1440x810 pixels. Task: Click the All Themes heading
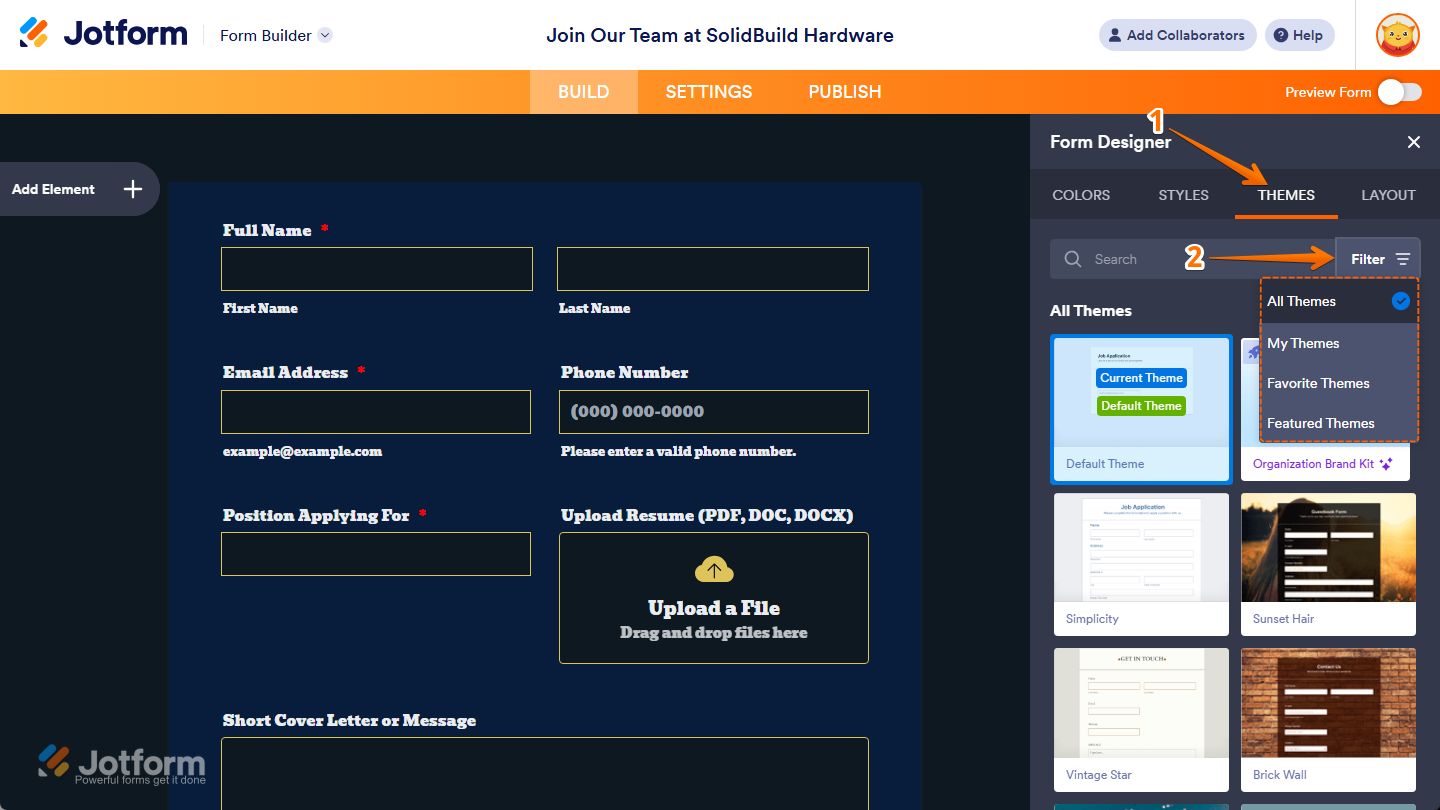pyautogui.click(x=1091, y=311)
